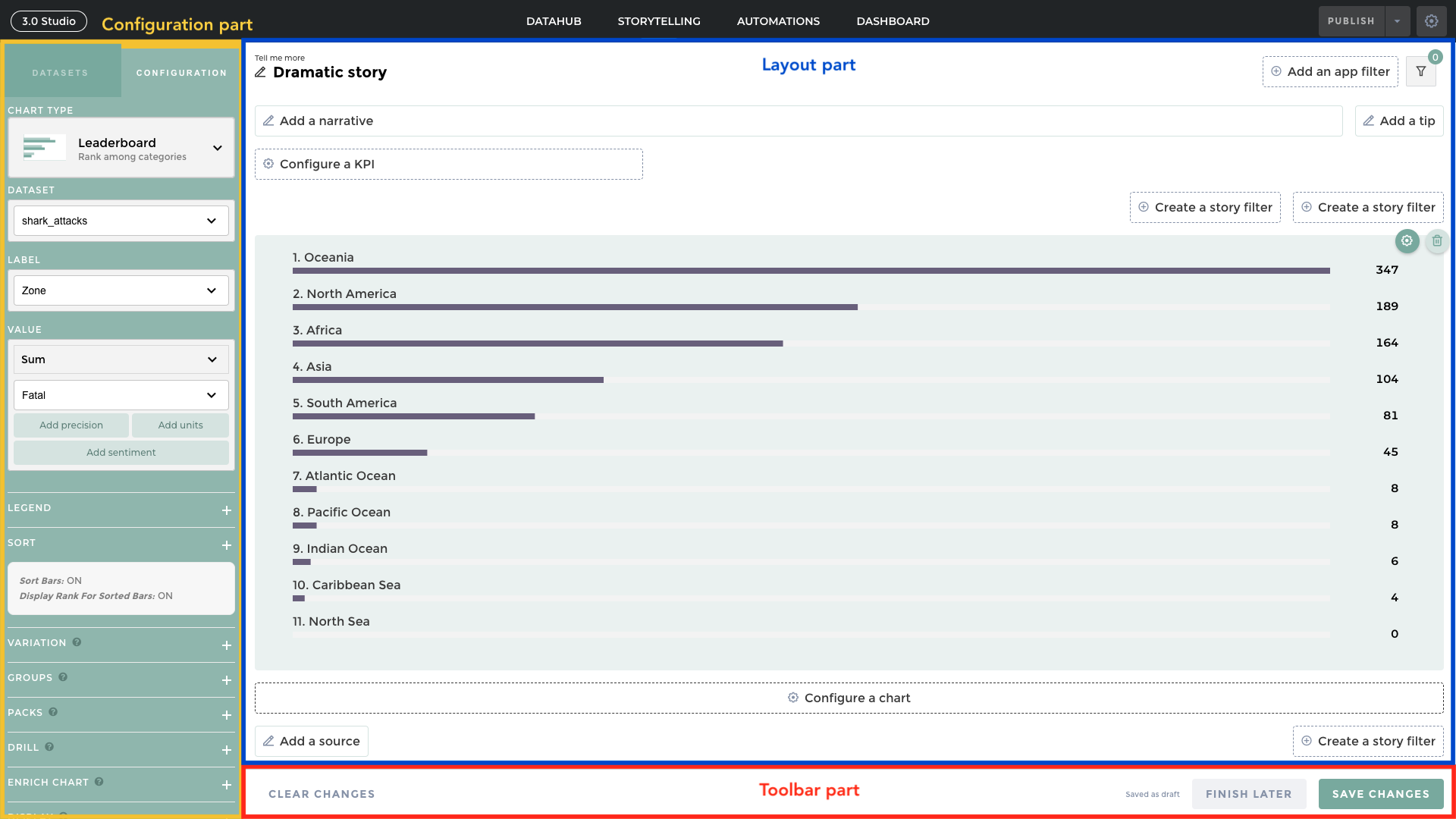
Task: Click the chart settings gear icon
Action: tap(1407, 241)
